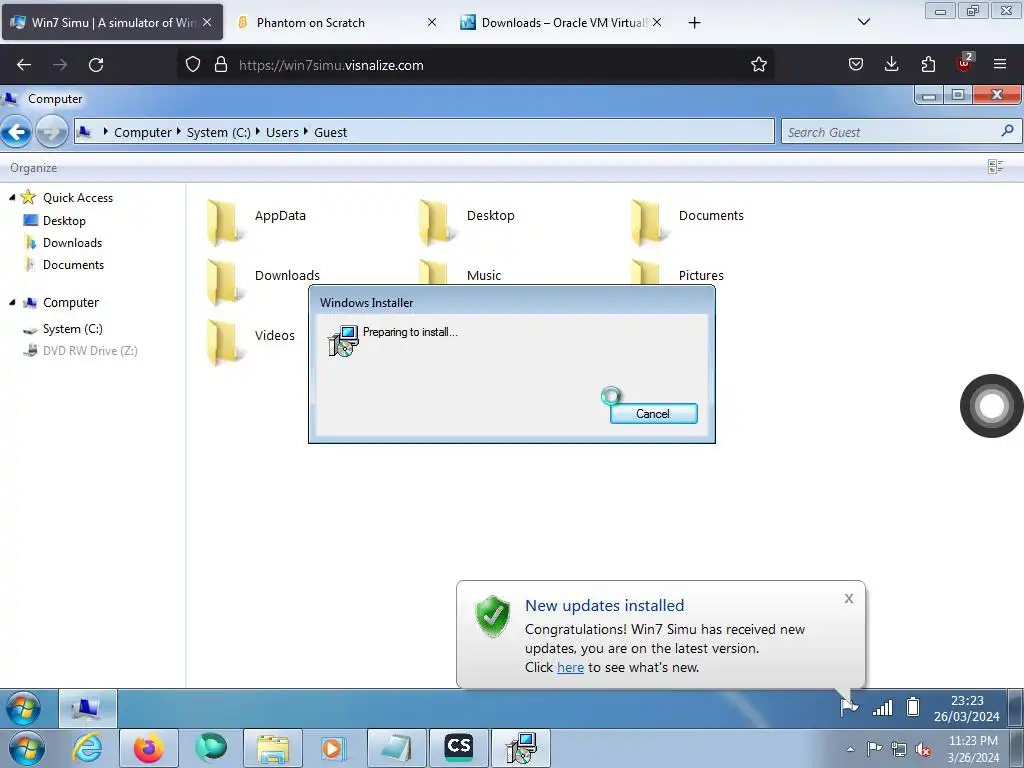
Task: Open the arrow after Users breadcrumb
Action: (x=306, y=132)
